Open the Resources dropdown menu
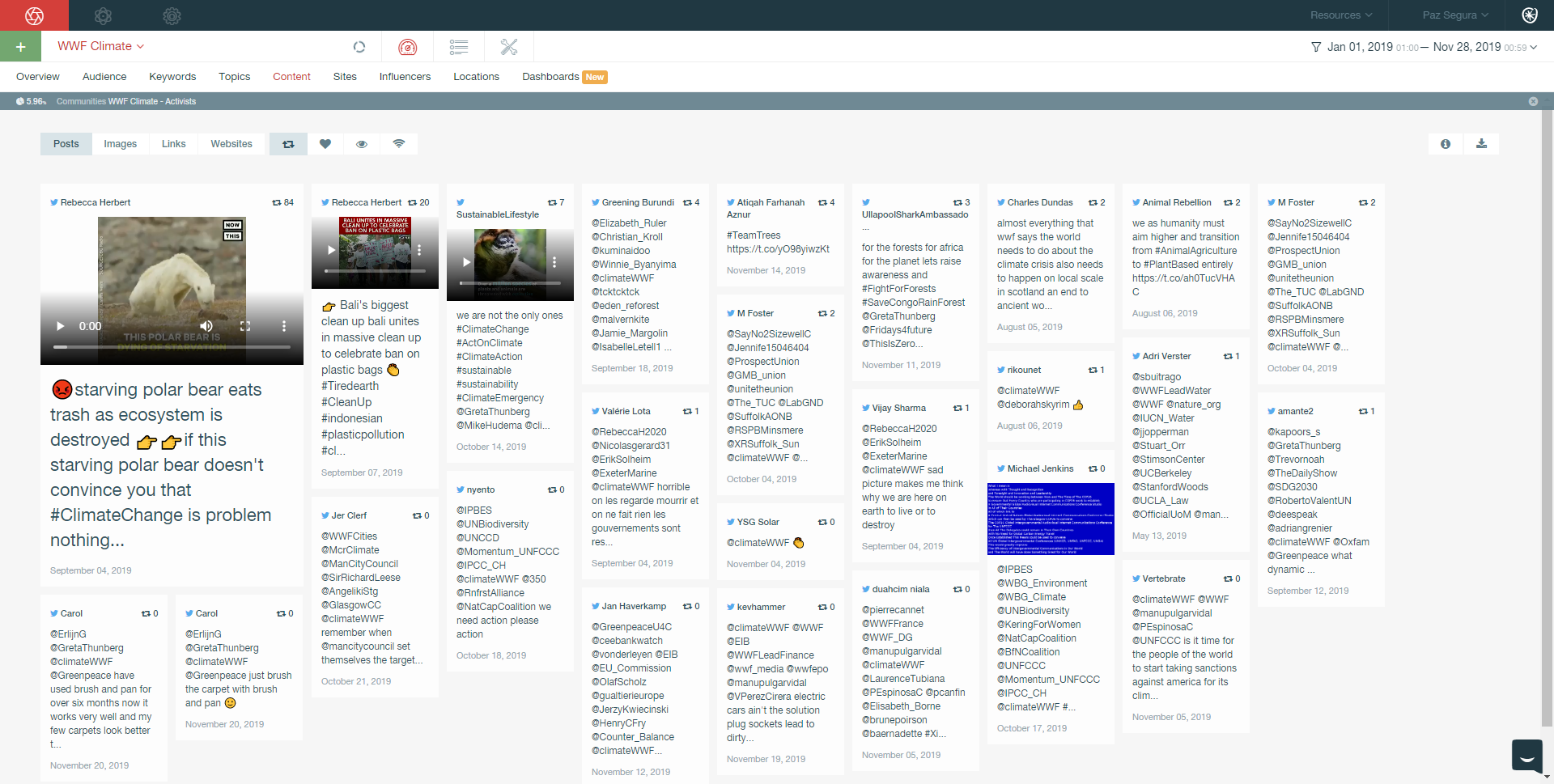Viewport: 1554px width, 784px height. click(1341, 15)
